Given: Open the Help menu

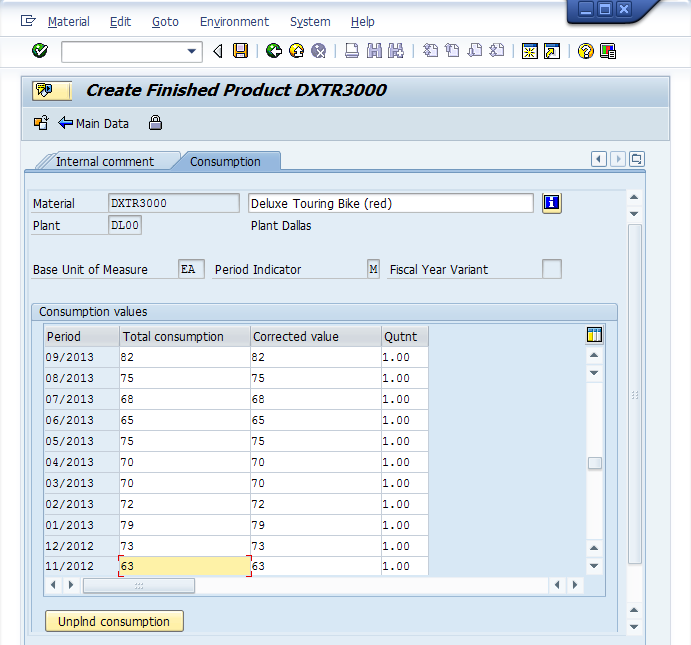Looking at the screenshot, I should pyautogui.click(x=363, y=22).
